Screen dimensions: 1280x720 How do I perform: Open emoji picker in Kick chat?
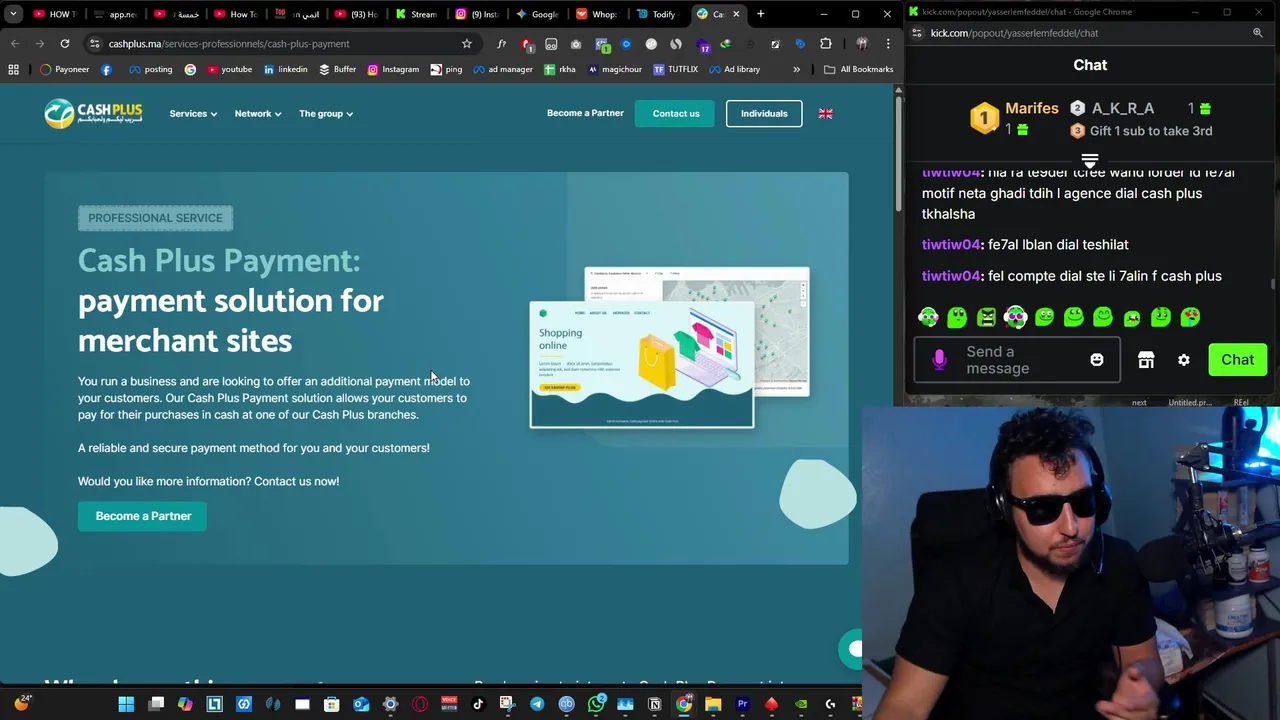(x=1097, y=360)
